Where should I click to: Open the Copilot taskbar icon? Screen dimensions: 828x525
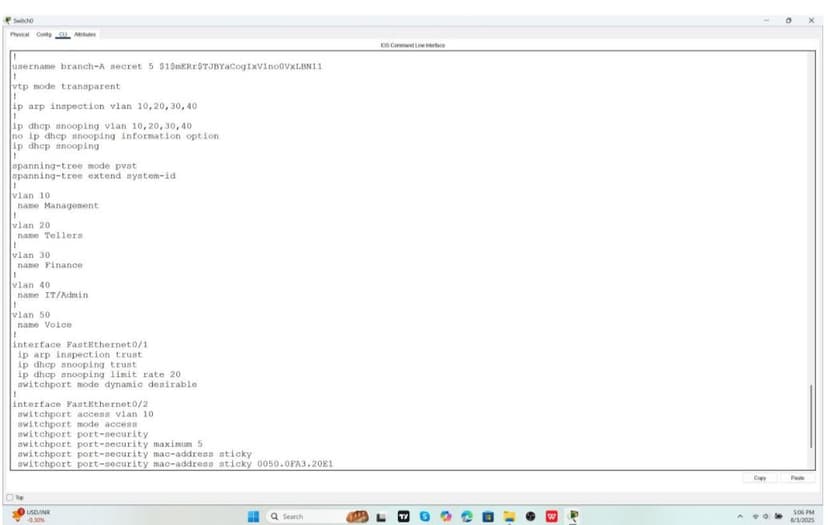[x=446, y=517]
